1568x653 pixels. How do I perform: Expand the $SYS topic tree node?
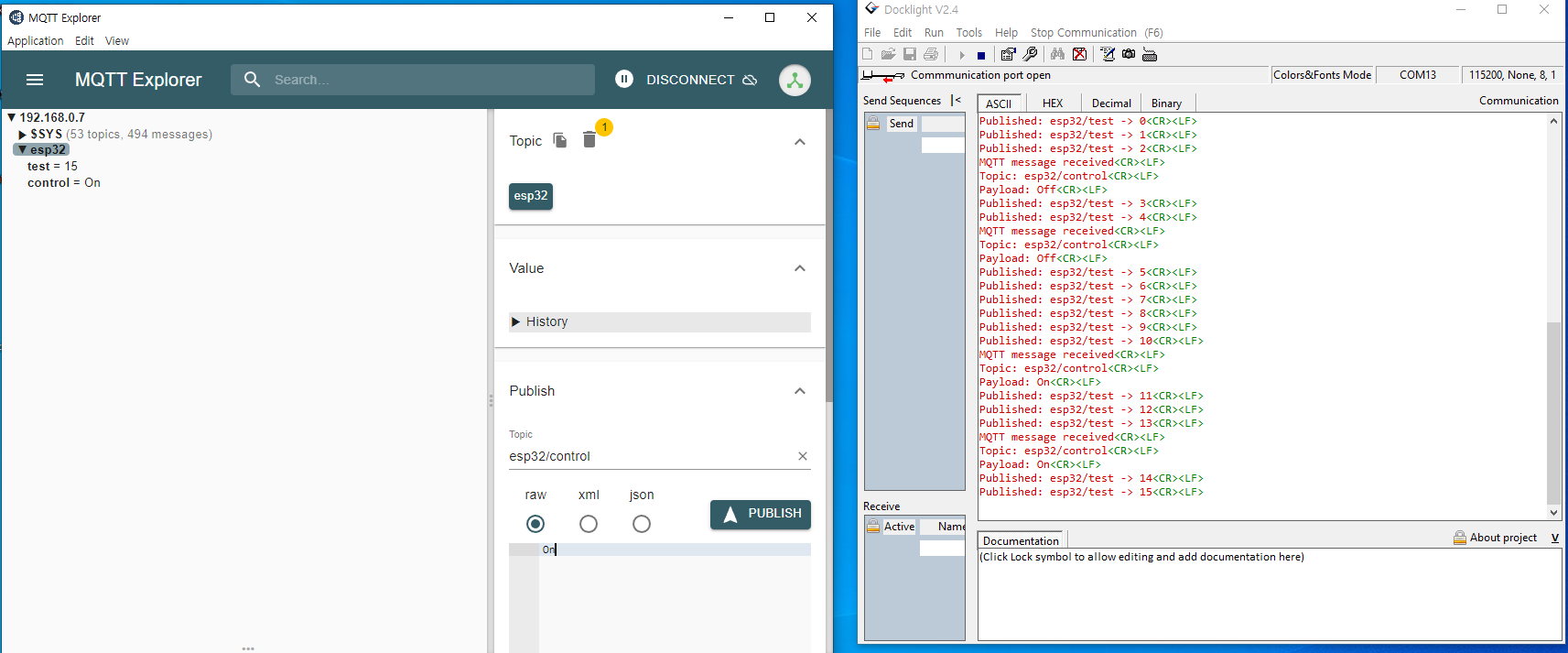coord(23,135)
